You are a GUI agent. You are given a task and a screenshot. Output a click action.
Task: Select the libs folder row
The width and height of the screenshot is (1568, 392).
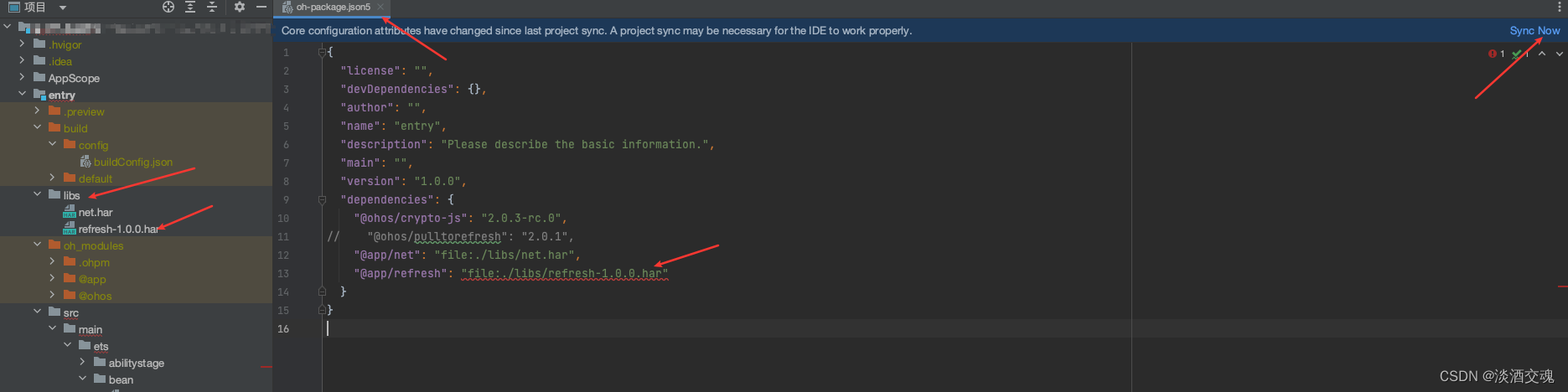[x=136, y=195]
